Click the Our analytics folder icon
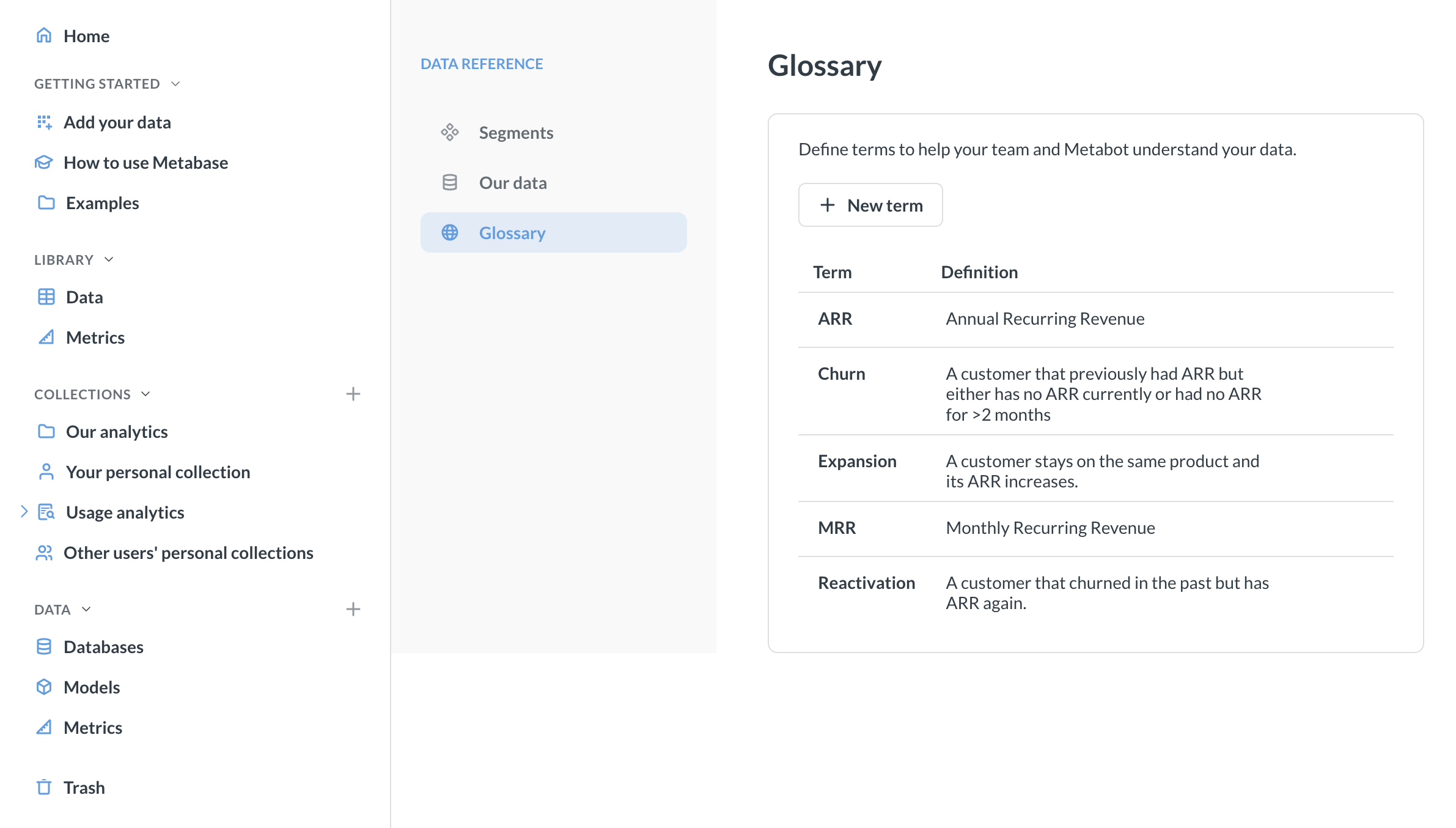This screenshot has width=1456, height=828. (x=46, y=432)
